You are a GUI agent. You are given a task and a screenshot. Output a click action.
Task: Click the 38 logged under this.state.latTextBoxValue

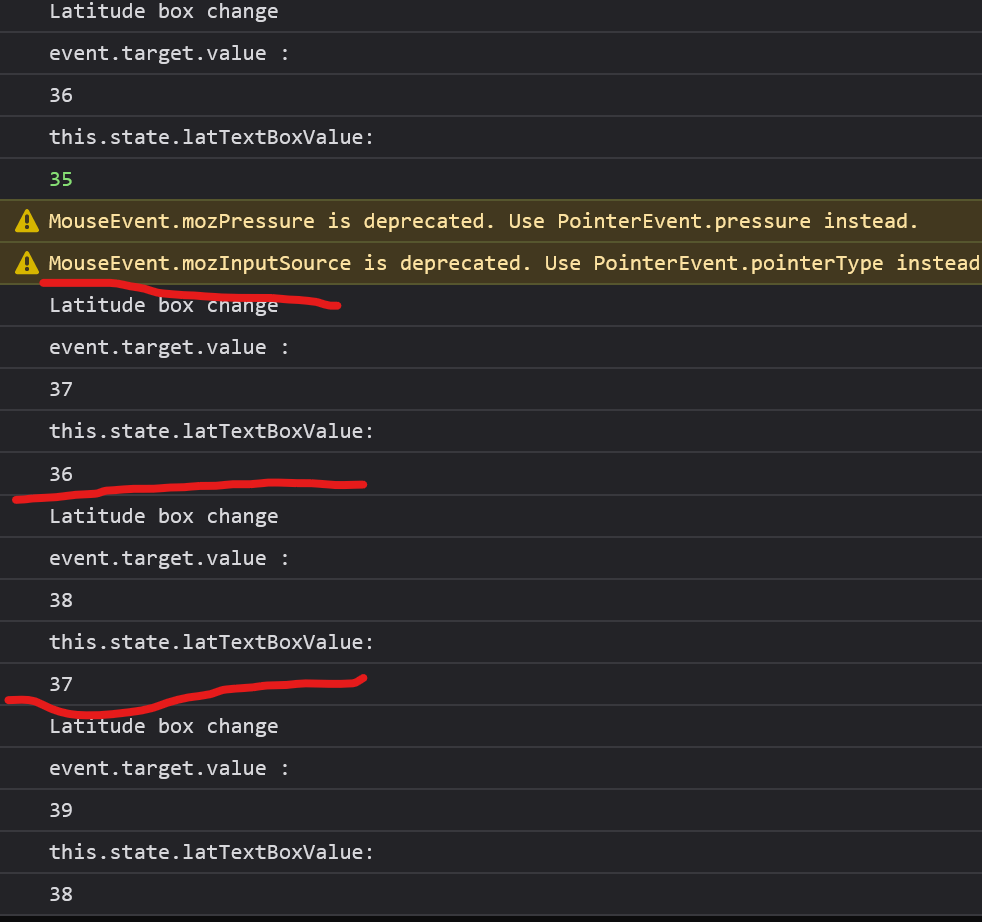pos(61,894)
